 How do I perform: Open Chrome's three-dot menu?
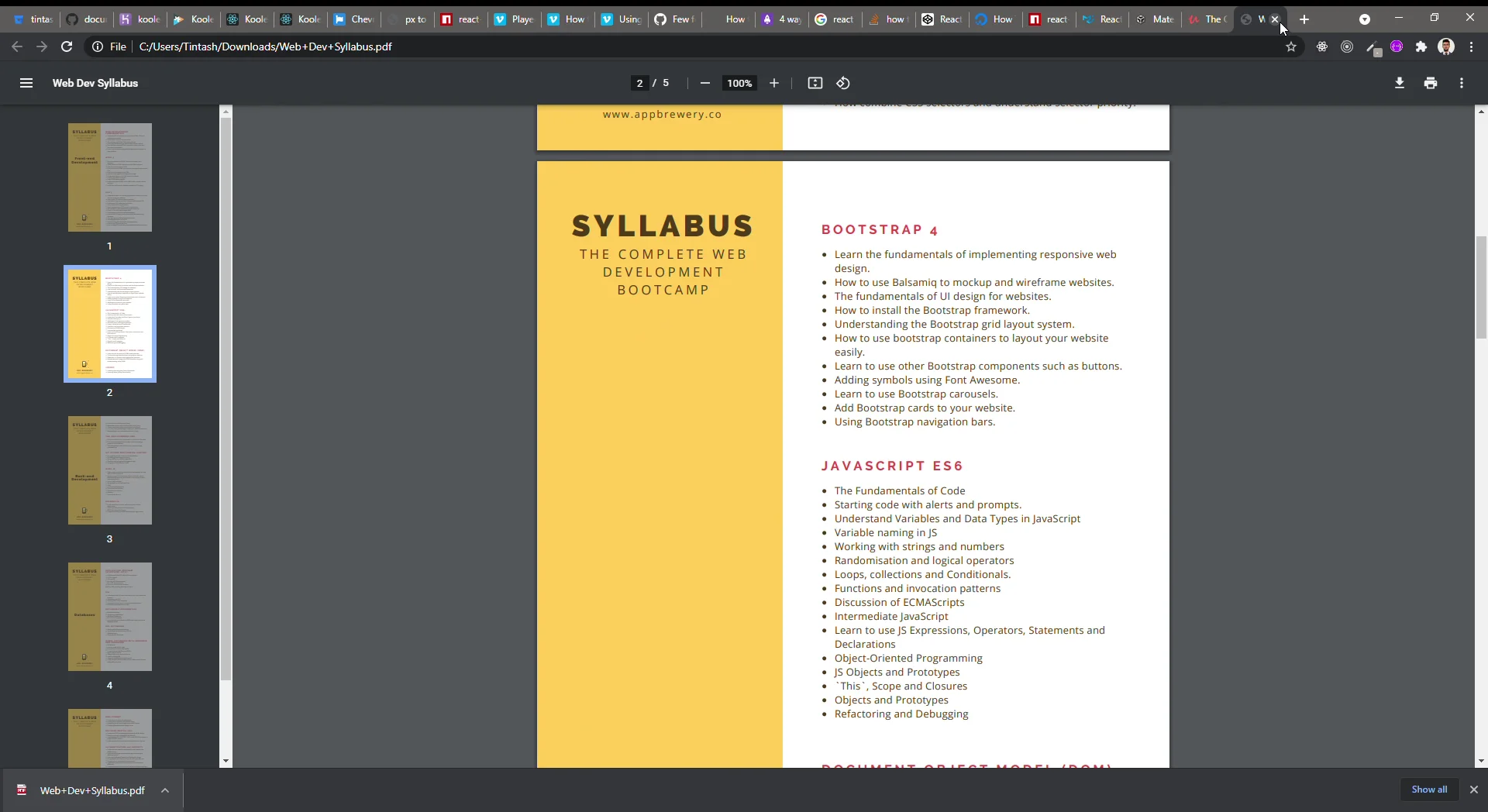point(1471,46)
